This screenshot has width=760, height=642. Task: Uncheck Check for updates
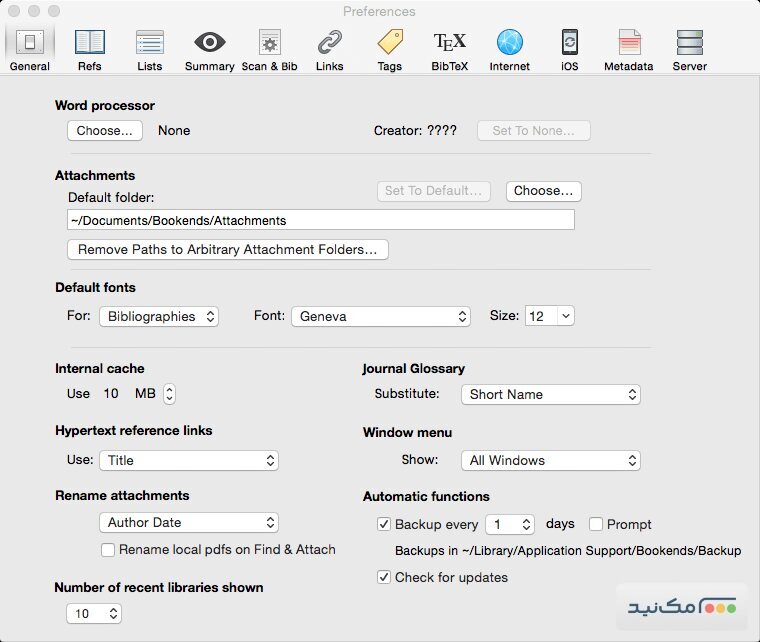coord(384,577)
